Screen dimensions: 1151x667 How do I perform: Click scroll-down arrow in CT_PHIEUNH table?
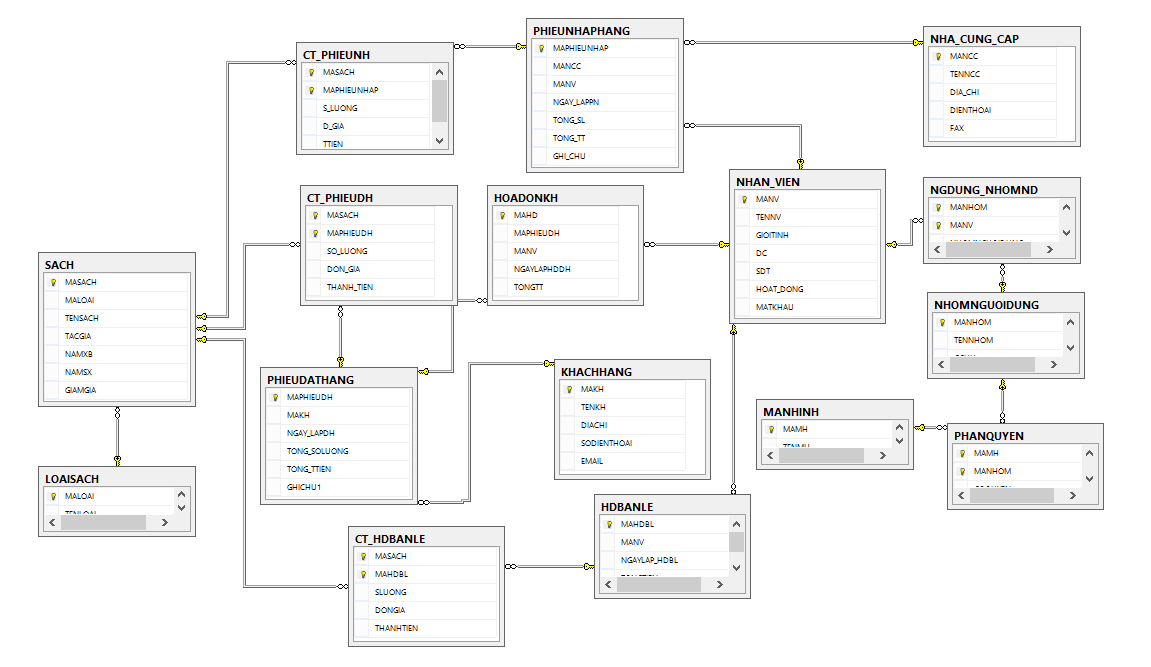(440, 141)
